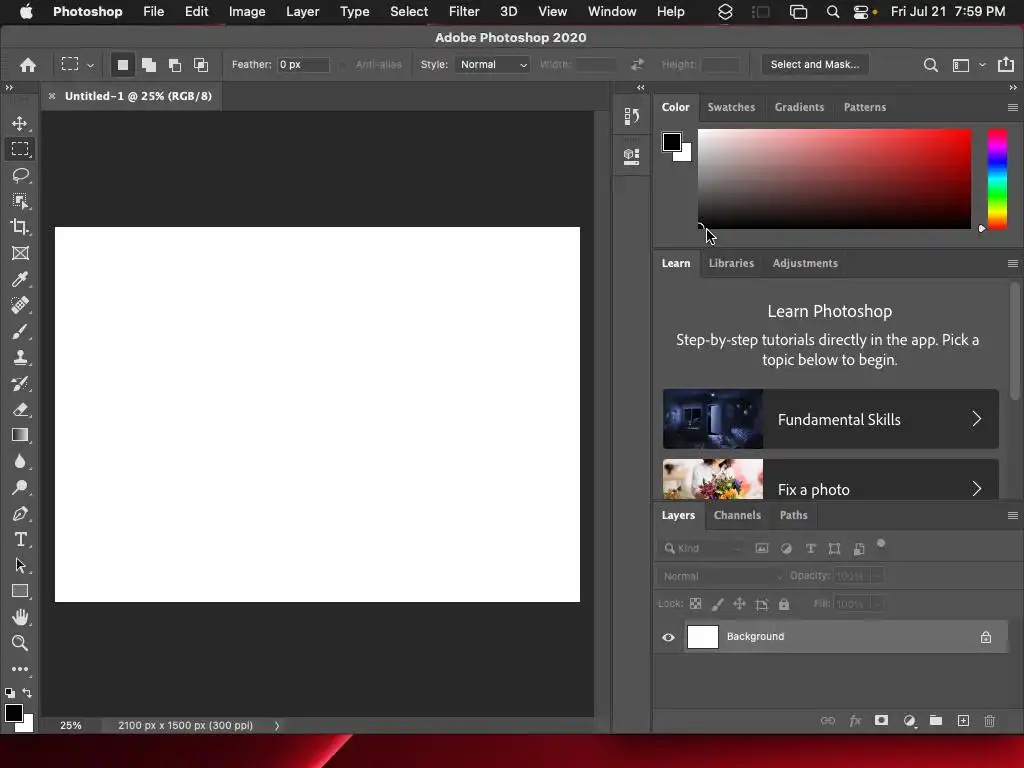Create a new layer icon
The image size is (1024, 768).
click(963, 720)
